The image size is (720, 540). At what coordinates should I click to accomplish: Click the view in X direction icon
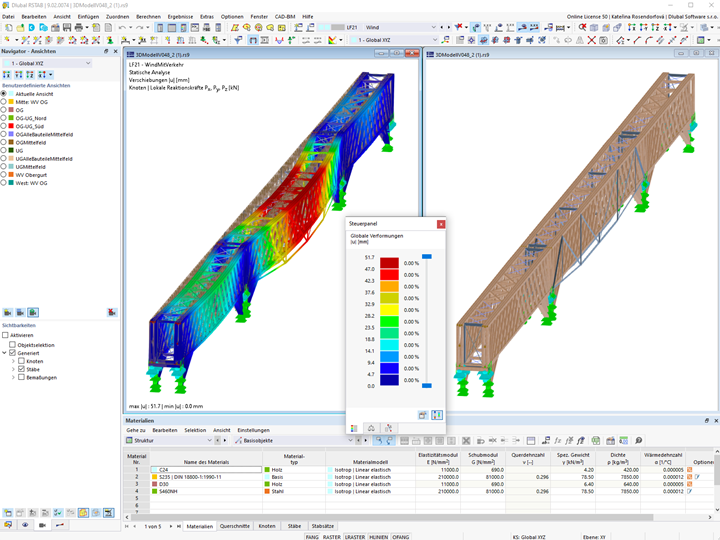[632, 28]
